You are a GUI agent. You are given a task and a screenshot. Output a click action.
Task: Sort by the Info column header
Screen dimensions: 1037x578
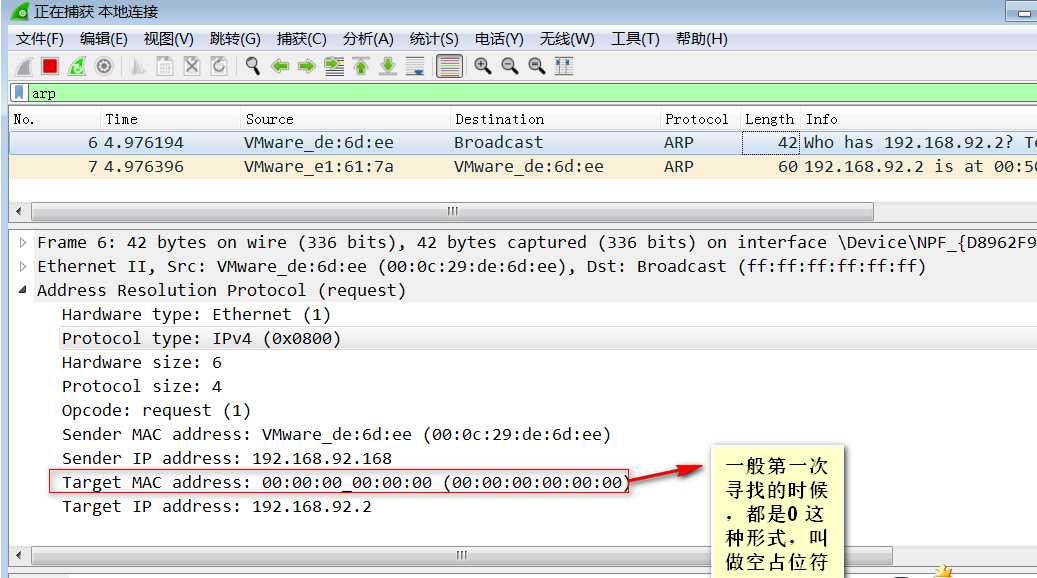919,119
